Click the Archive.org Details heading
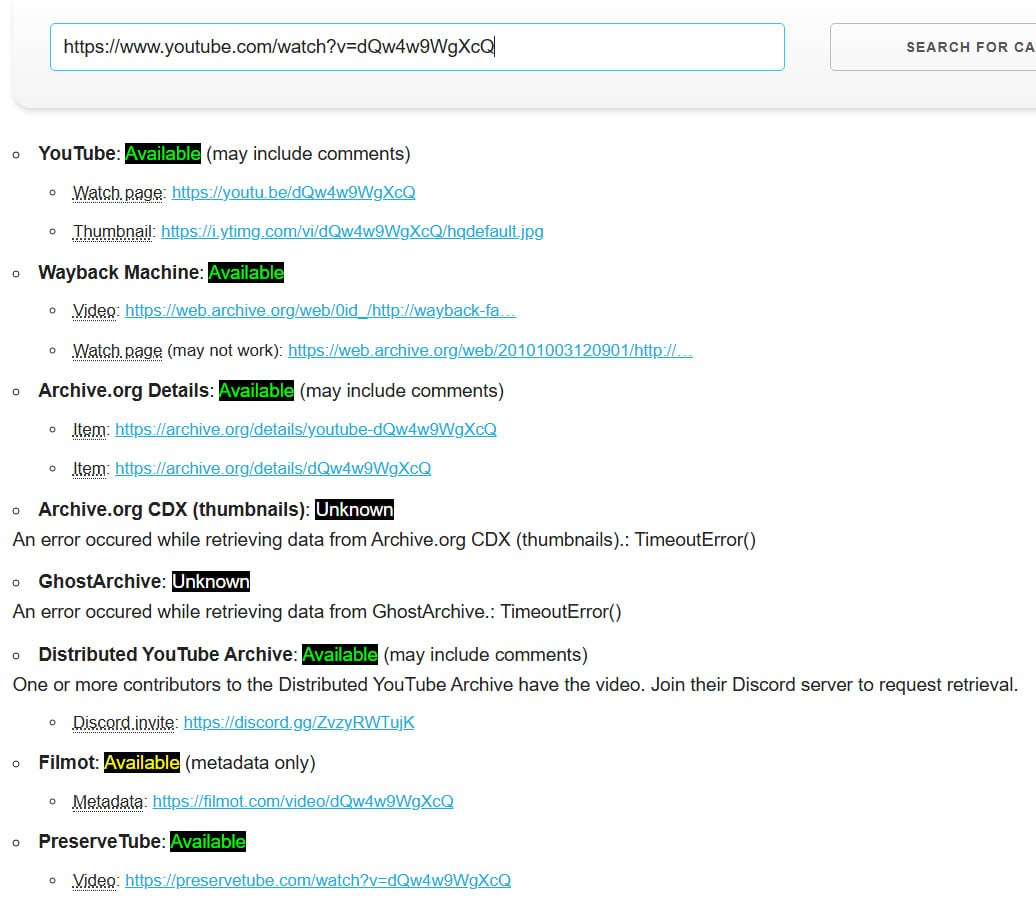This screenshot has width=1036, height=901. click(124, 390)
